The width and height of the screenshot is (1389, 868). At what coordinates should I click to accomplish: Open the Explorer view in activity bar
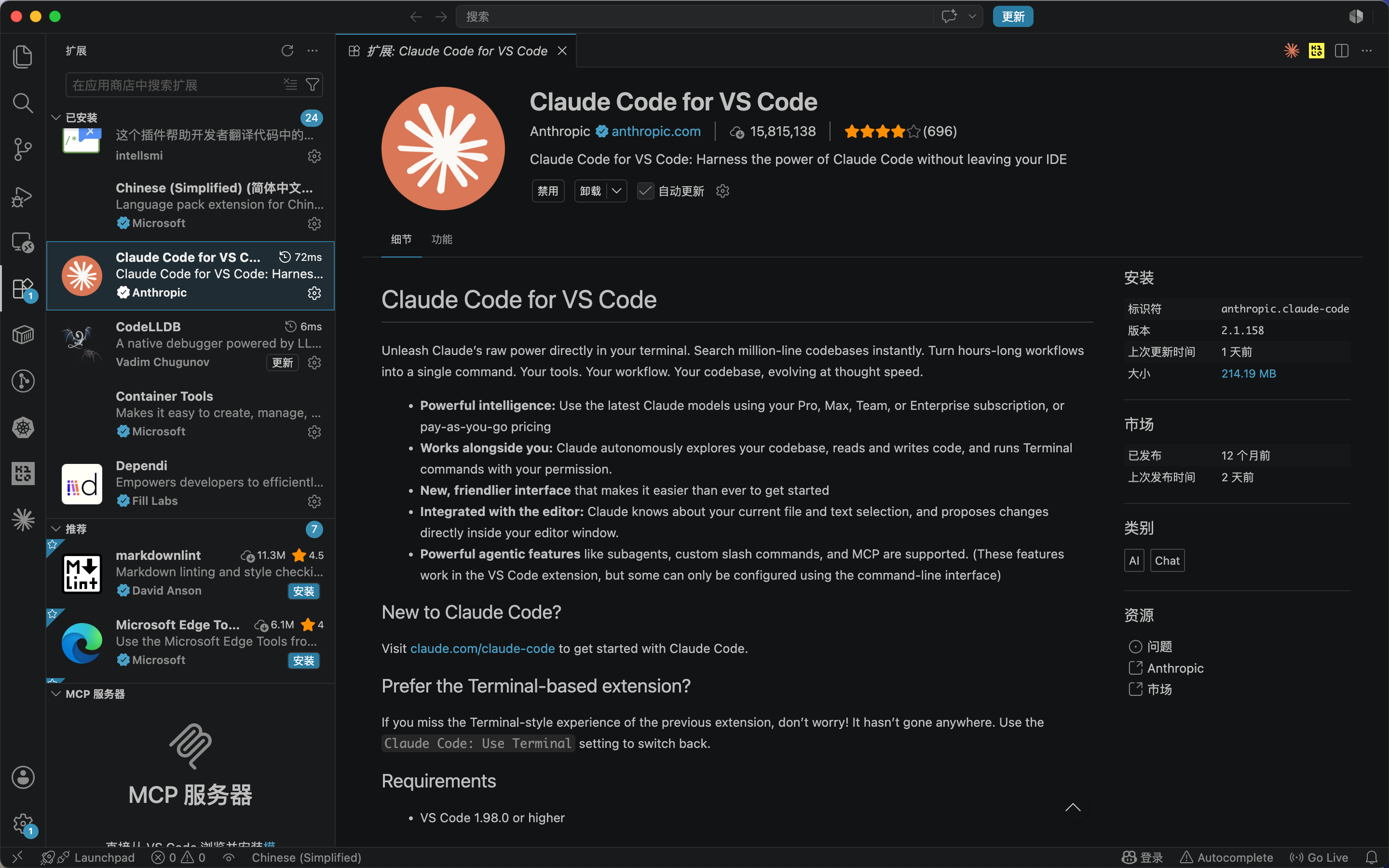pos(23,56)
